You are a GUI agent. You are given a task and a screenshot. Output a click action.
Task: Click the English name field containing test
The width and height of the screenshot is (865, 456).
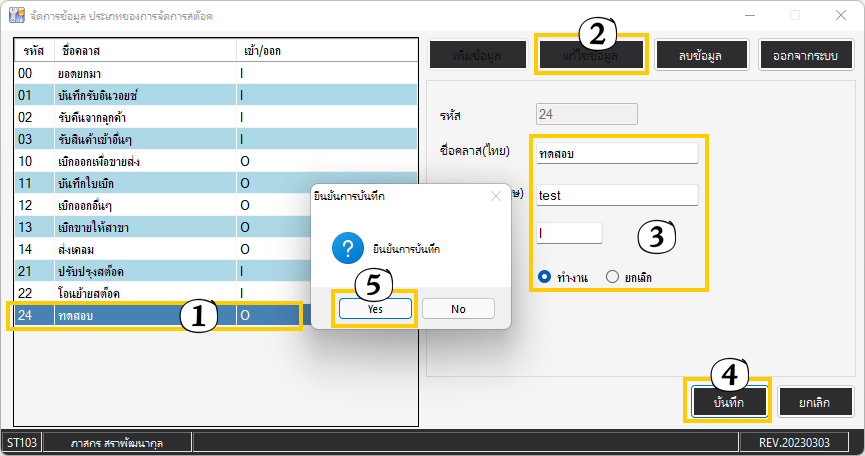(x=616, y=196)
